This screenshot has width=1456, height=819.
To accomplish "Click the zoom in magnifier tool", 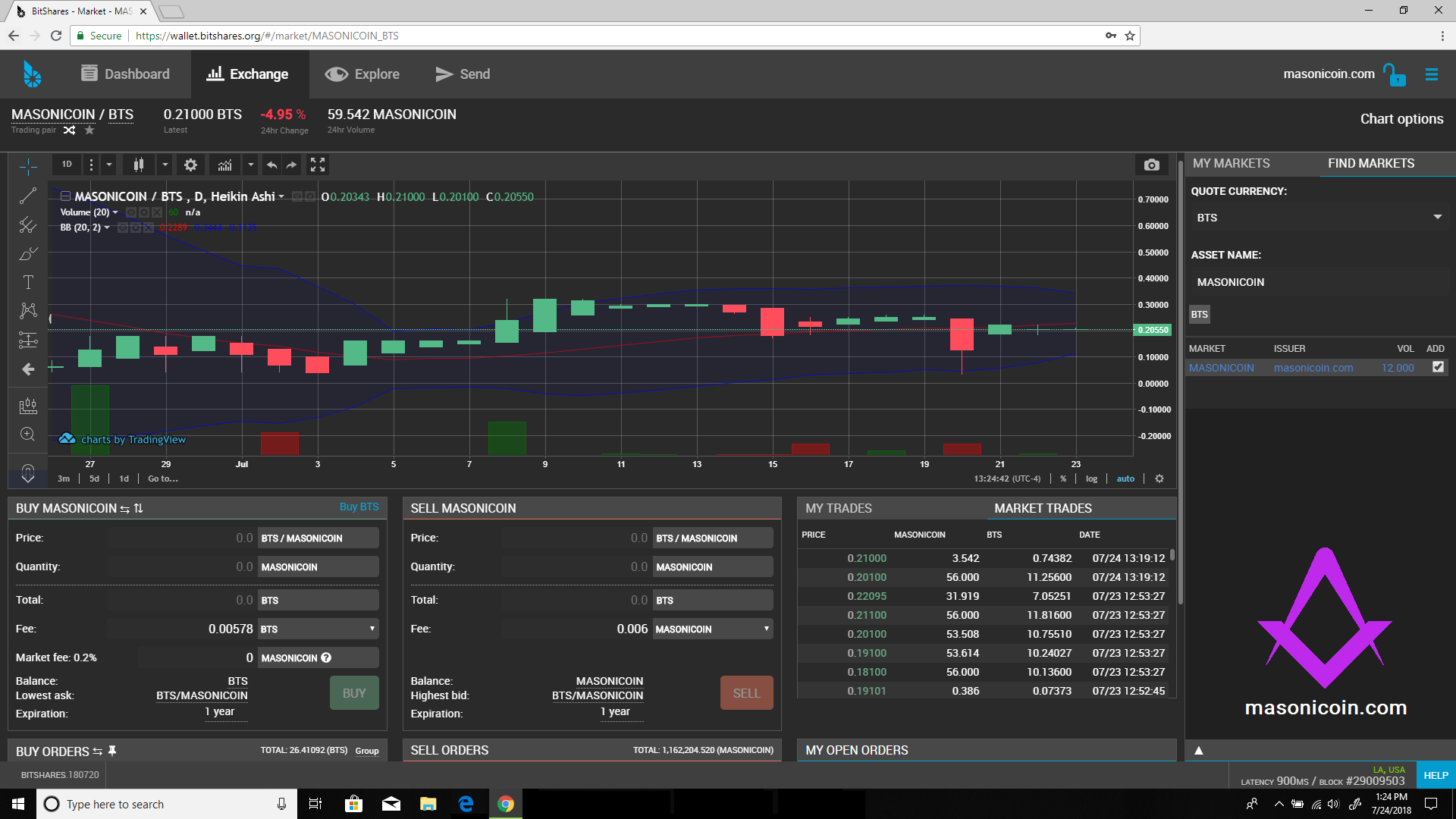I will pos(28,435).
